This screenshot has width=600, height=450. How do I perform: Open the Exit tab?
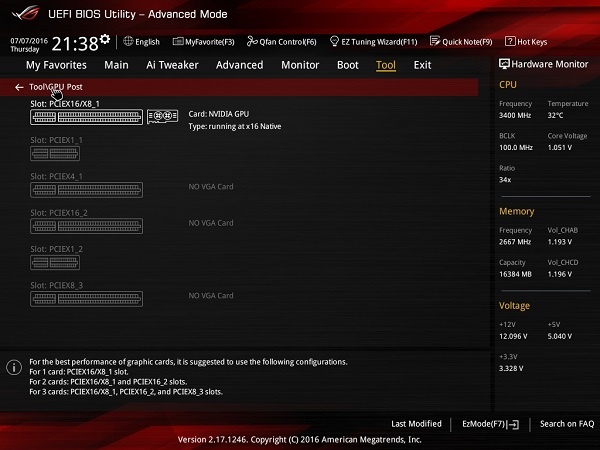(422, 65)
